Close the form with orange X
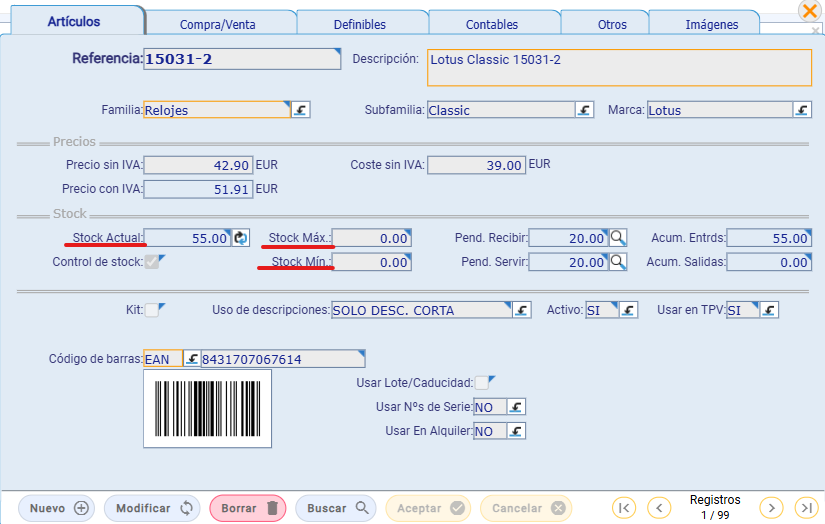This screenshot has width=825, height=524. pos(810,11)
